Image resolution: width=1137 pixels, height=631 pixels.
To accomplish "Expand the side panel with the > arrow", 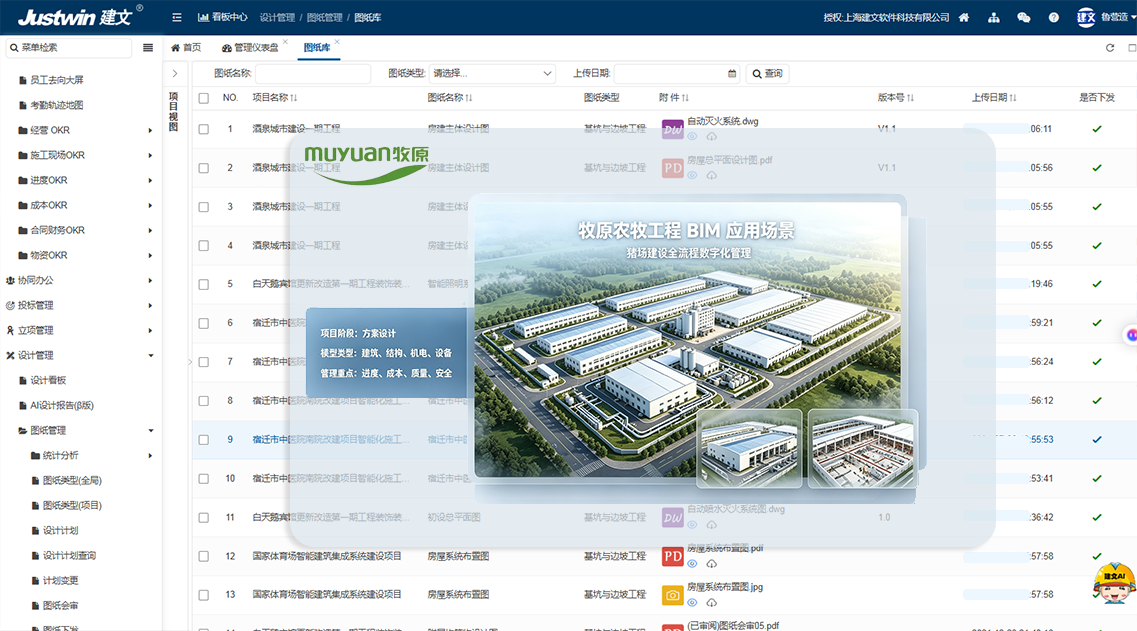I will click(175, 73).
